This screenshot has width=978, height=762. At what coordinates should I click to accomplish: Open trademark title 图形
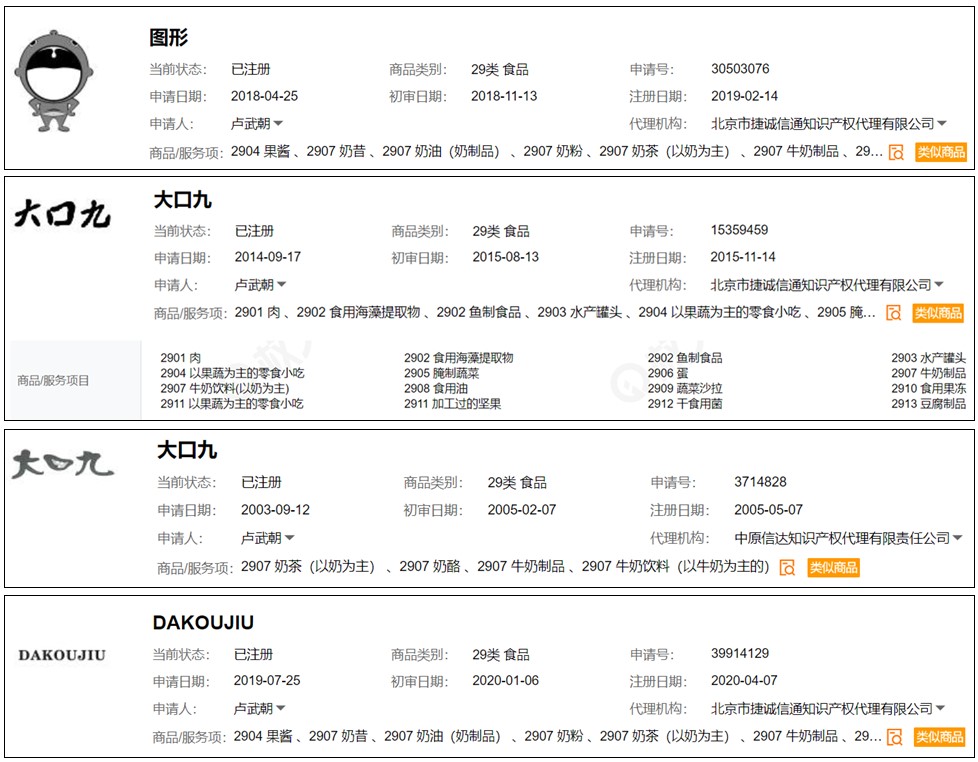click(168, 37)
